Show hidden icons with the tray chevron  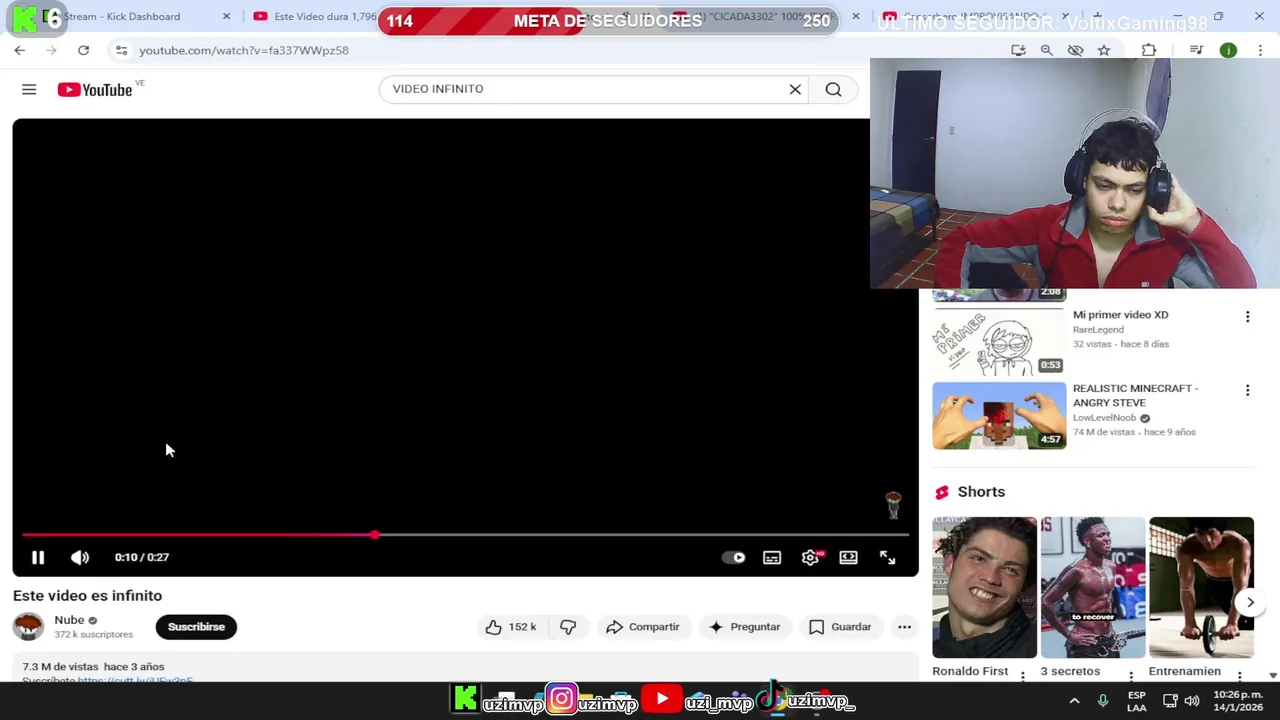(1074, 701)
